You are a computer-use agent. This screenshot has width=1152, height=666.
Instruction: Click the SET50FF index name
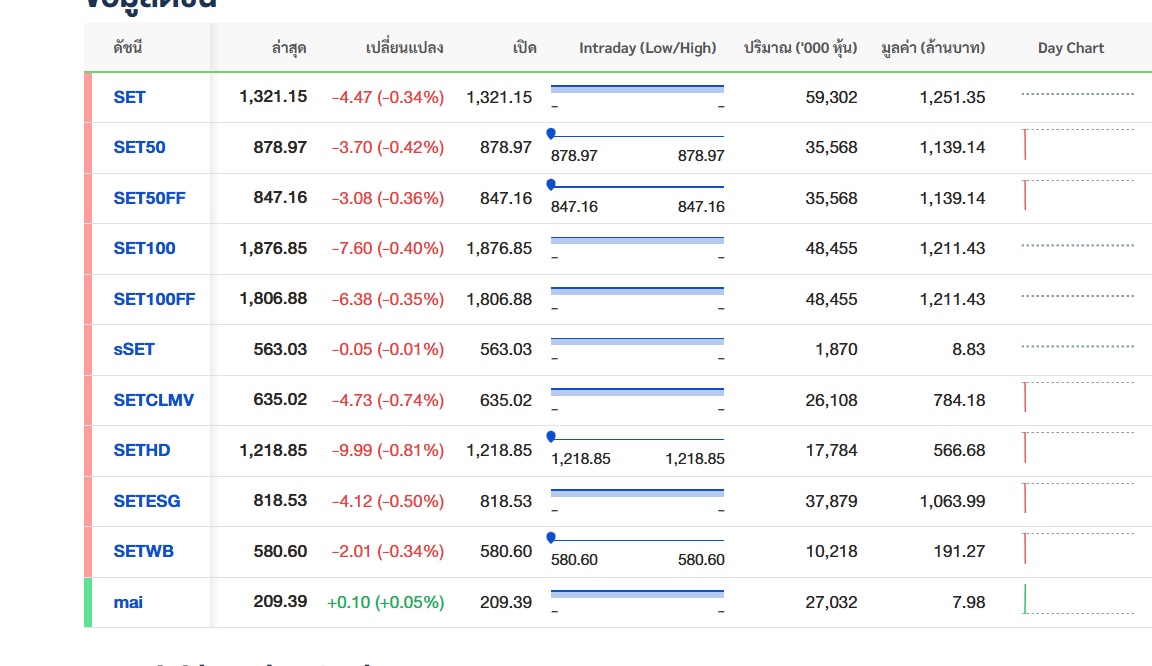click(149, 198)
